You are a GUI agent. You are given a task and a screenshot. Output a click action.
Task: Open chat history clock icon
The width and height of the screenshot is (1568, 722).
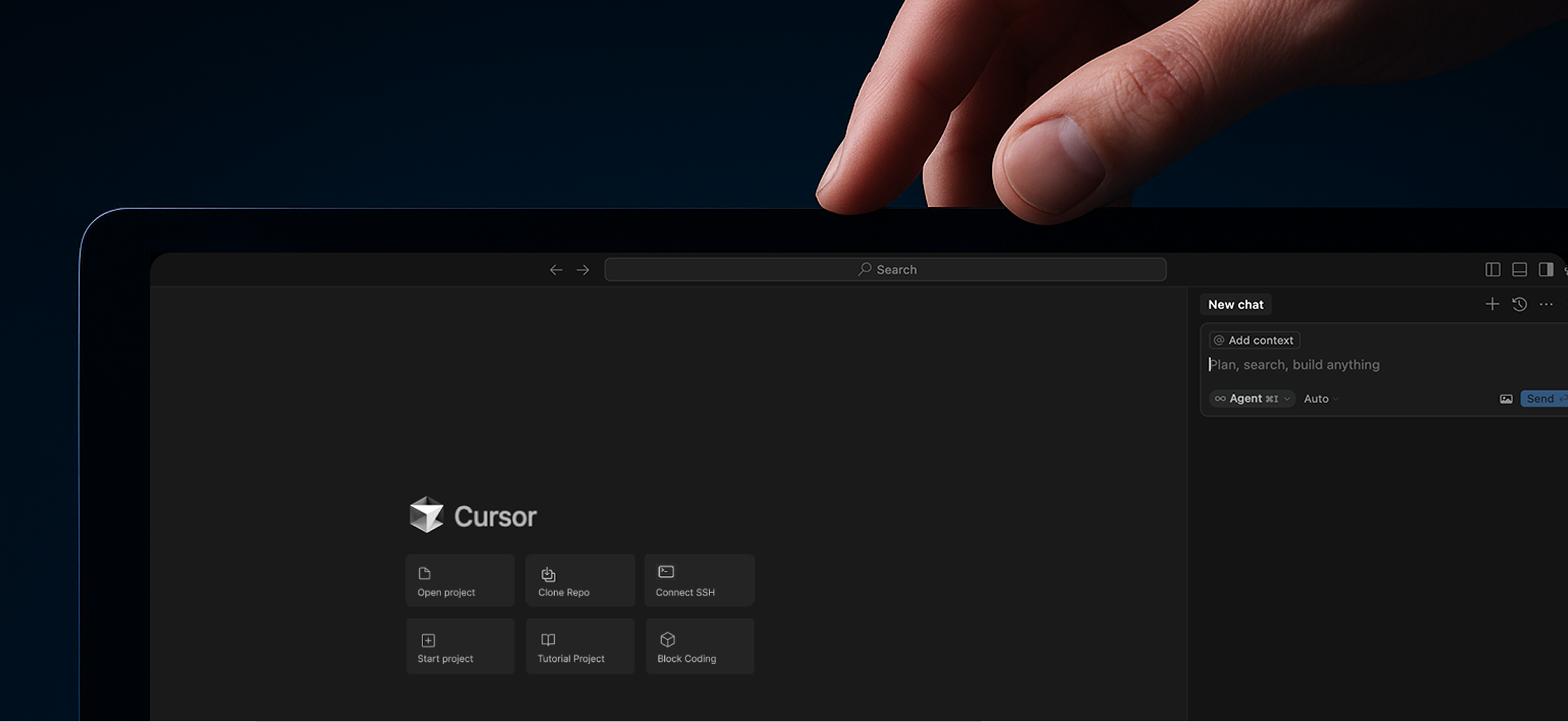(1519, 304)
